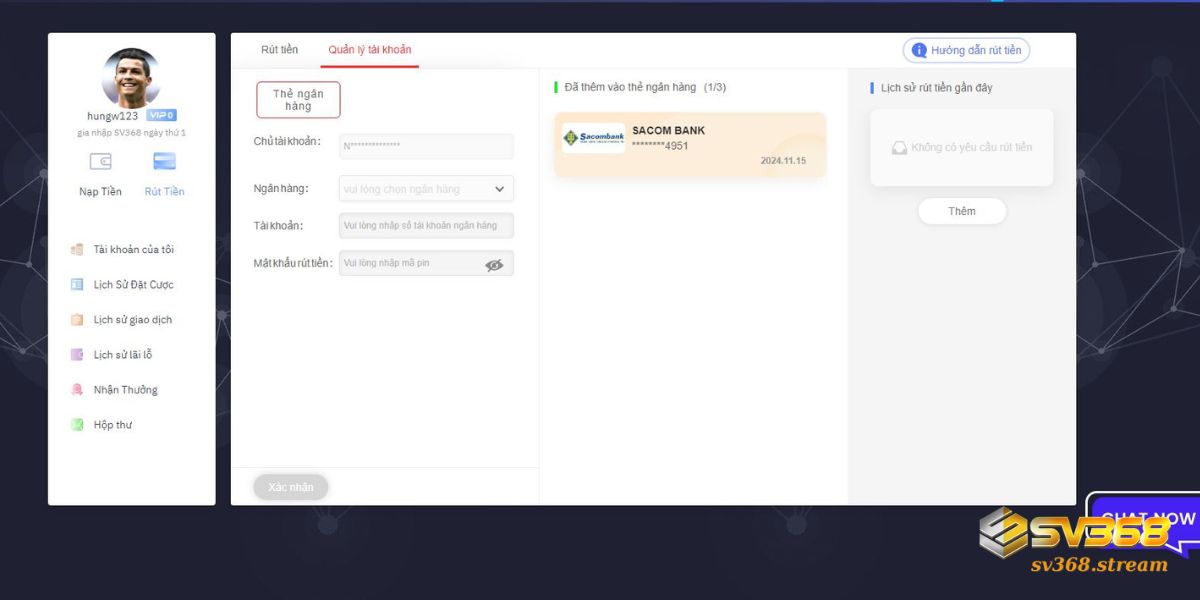Viewport: 1200px width, 600px height.
Task: Click the Thêm button
Action: (x=962, y=211)
